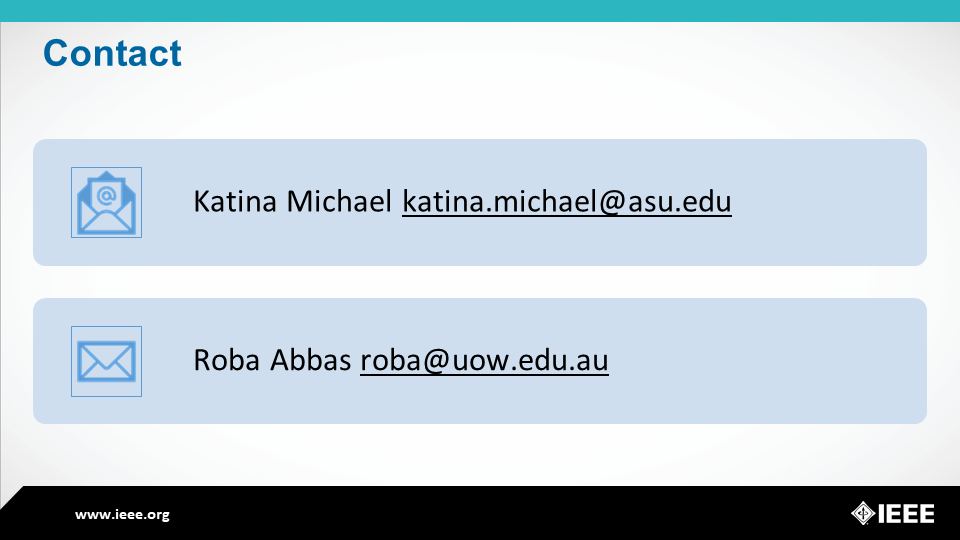The image size is (960, 540).
Task: Click the uow.edu.au domain in email
Action: click(530, 360)
